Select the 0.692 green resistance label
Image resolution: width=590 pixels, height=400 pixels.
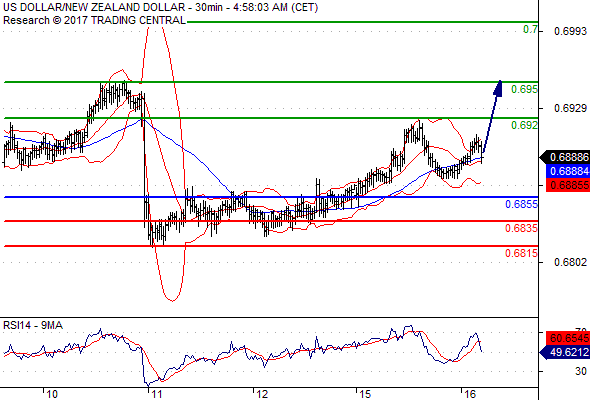coord(524,125)
